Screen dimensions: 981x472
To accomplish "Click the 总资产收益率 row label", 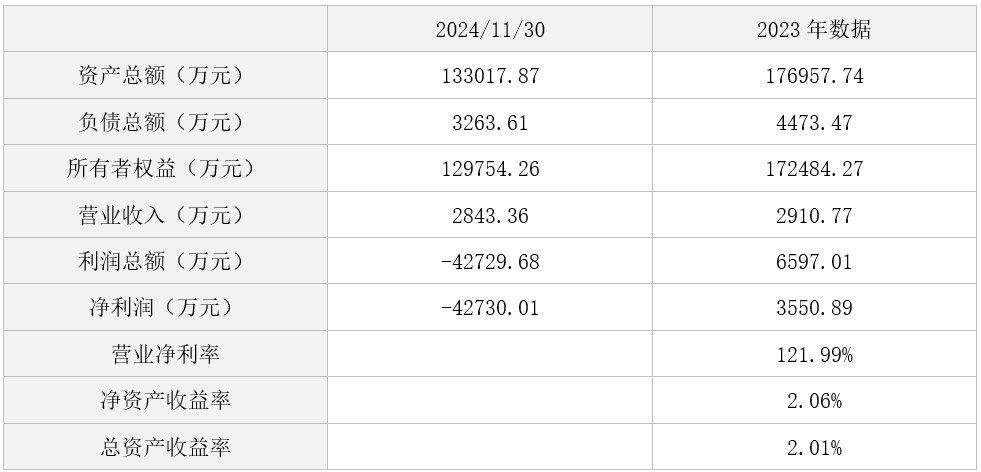I will (x=166, y=446).
